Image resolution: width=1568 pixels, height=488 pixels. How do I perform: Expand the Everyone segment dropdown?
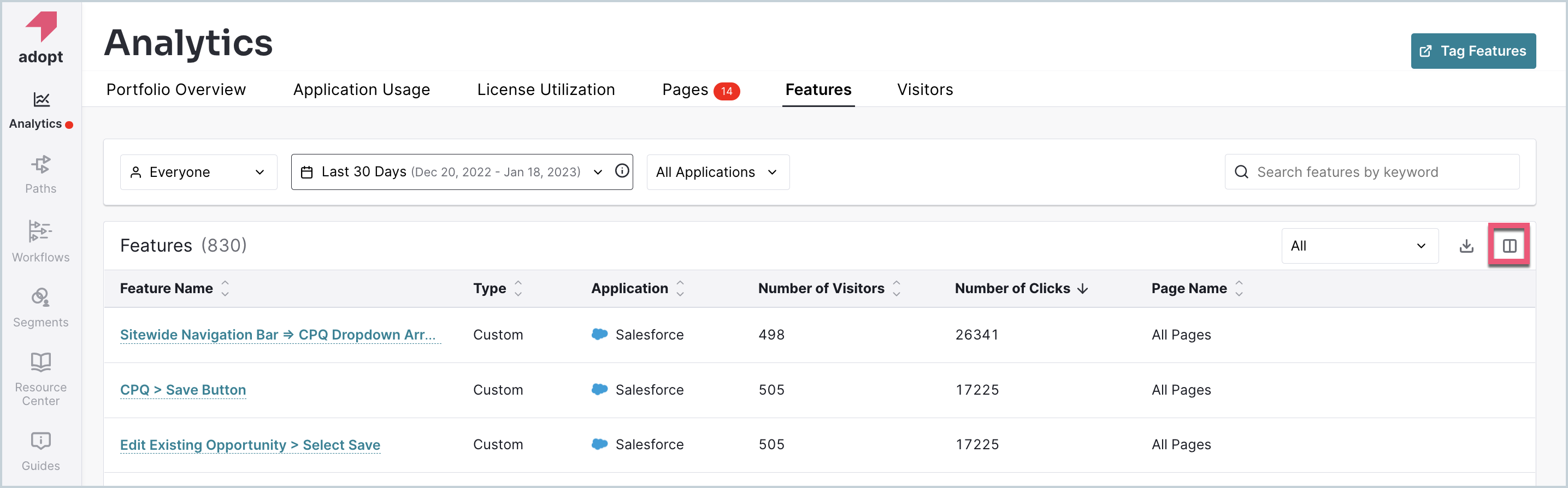tap(198, 172)
